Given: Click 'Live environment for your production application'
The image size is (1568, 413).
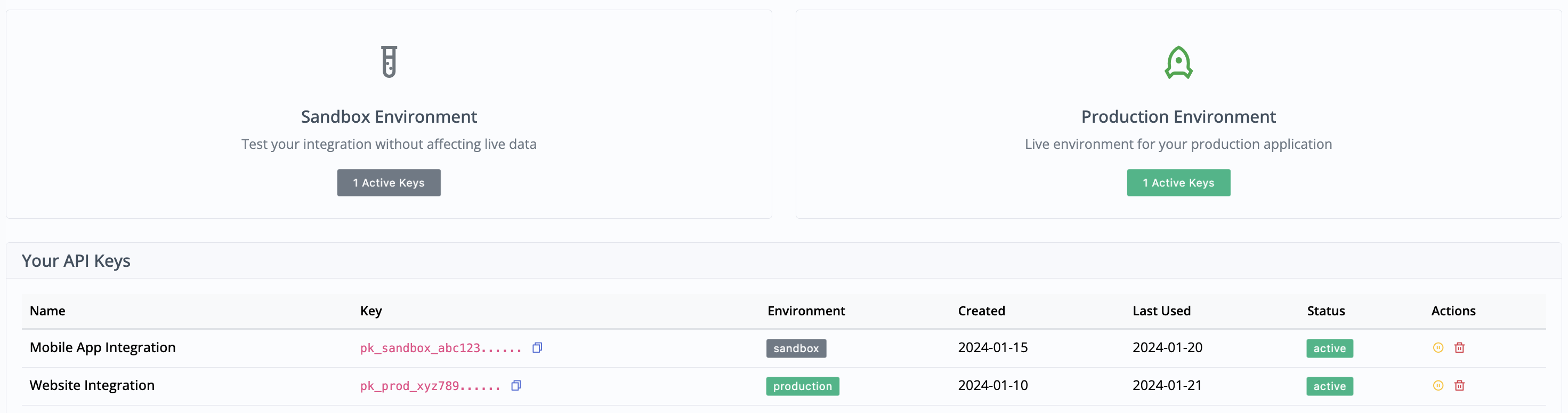Looking at the screenshot, I should click(1178, 145).
